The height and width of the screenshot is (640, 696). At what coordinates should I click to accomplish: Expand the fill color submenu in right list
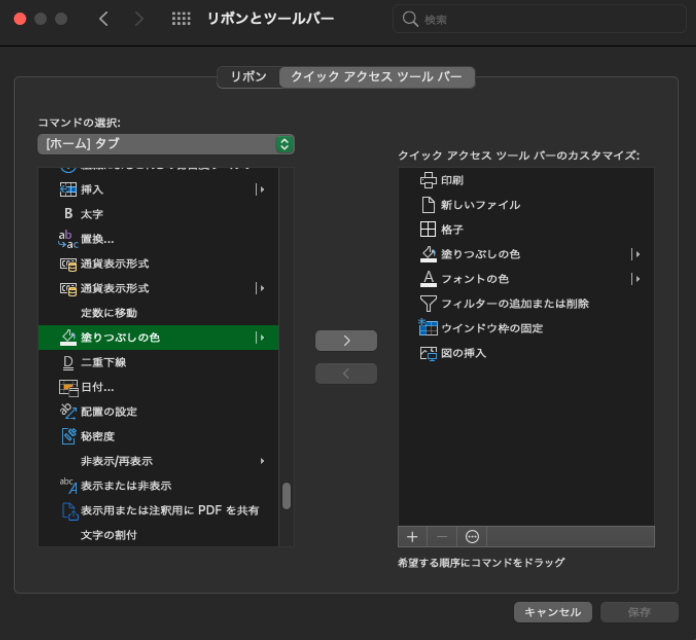pyautogui.click(x=636, y=254)
